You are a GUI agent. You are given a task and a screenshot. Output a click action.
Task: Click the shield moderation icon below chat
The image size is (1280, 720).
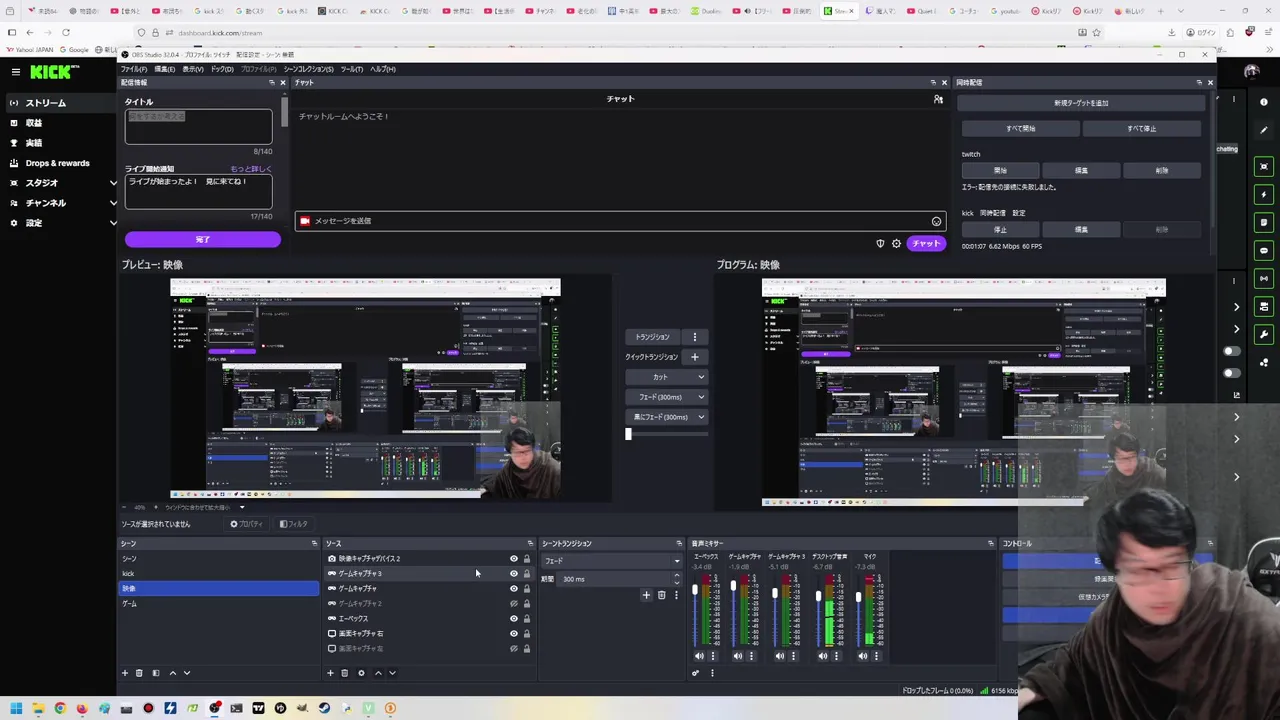pos(880,243)
